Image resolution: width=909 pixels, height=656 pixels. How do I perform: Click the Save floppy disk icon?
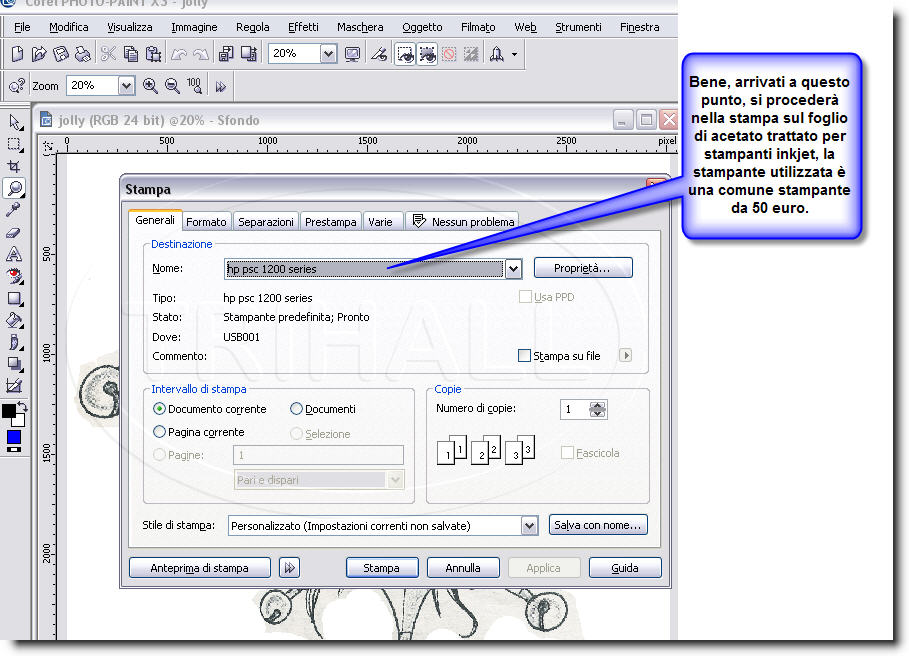61,54
